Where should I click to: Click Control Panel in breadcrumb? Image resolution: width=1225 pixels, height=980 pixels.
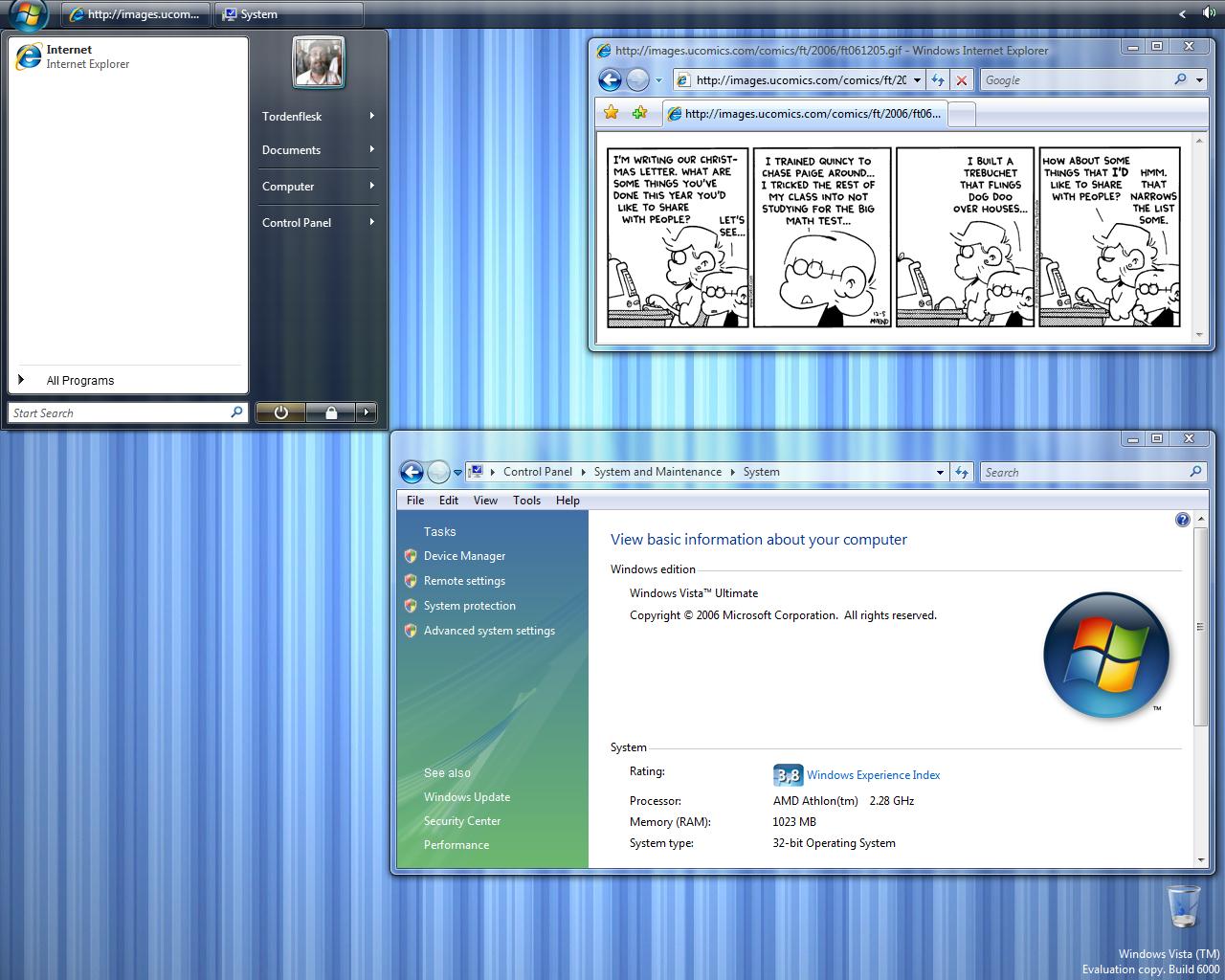click(x=538, y=472)
